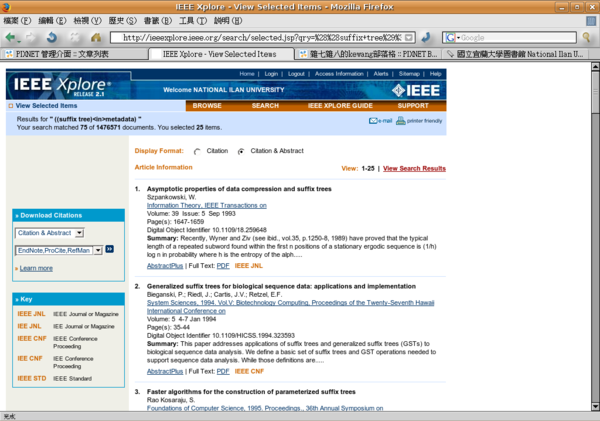This screenshot has height=421, width=600.
Task: Select the Citation & Abstract radio button
Action: [241, 152]
